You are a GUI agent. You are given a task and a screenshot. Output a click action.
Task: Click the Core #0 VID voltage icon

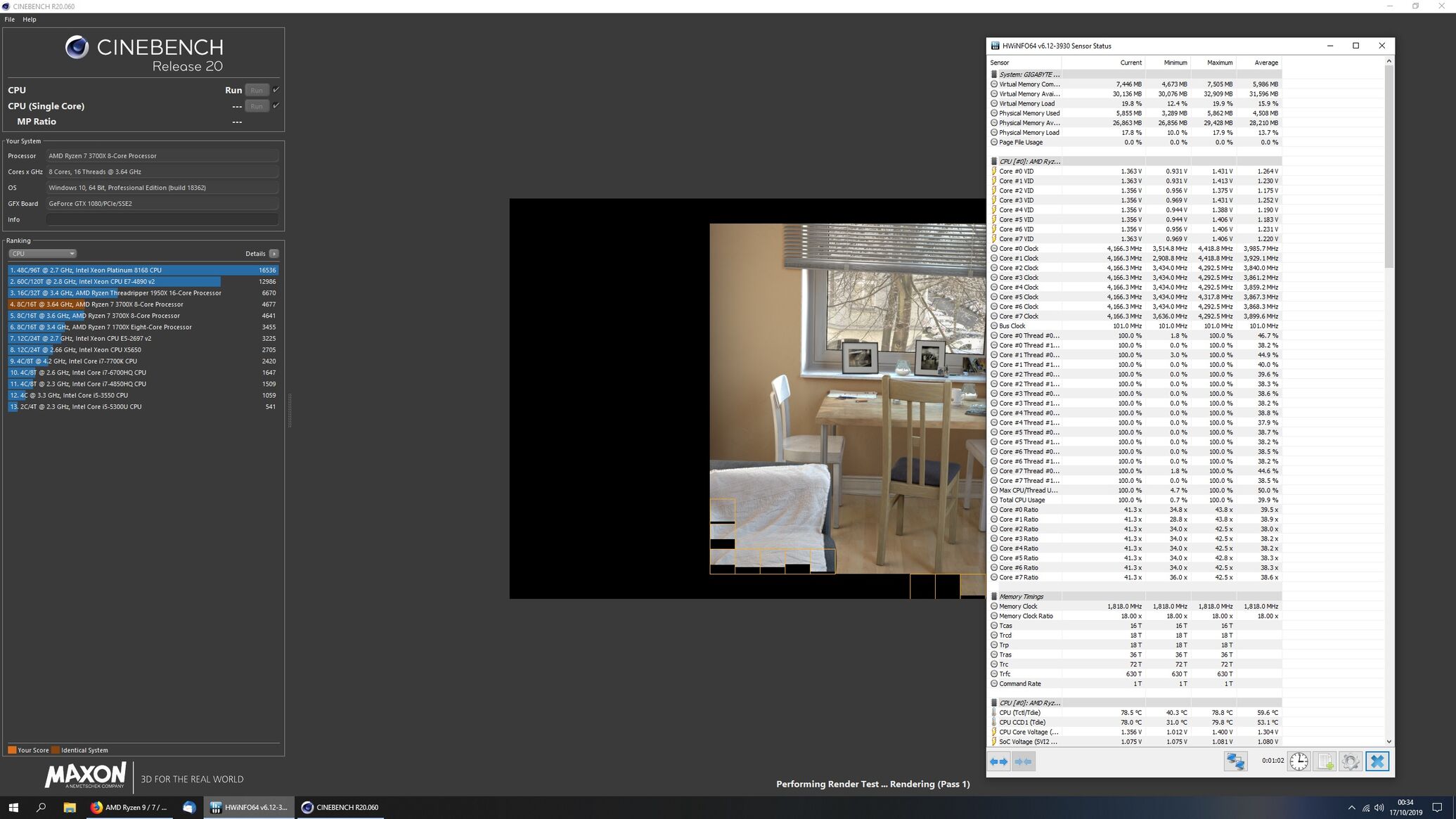pyautogui.click(x=994, y=171)
